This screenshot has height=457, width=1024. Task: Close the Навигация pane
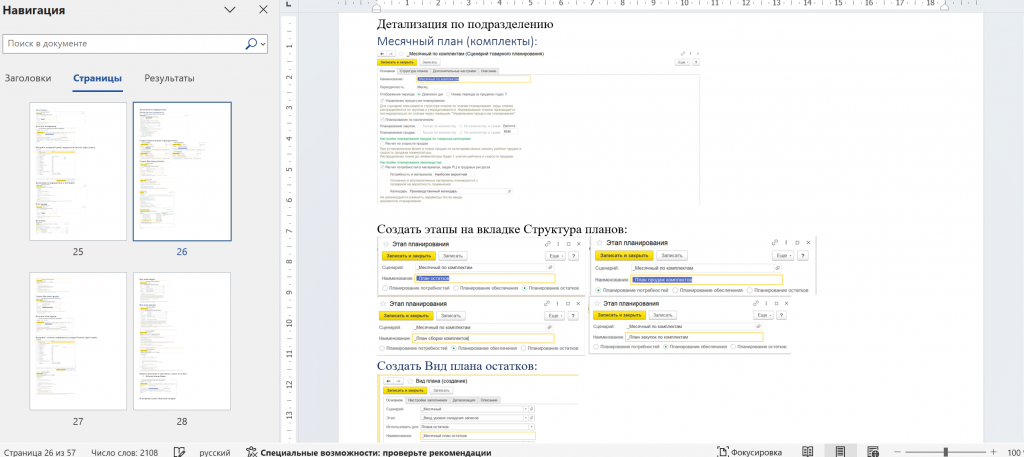click(x=263, y=10)
